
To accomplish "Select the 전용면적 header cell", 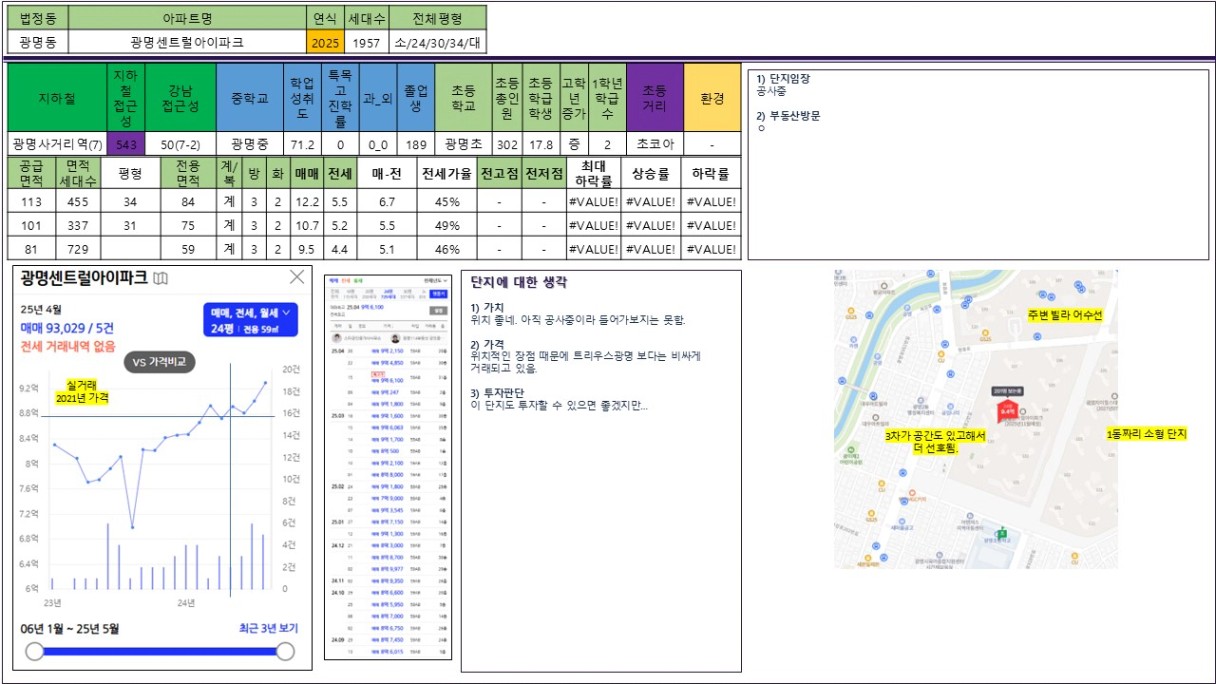I will (188, 173).
